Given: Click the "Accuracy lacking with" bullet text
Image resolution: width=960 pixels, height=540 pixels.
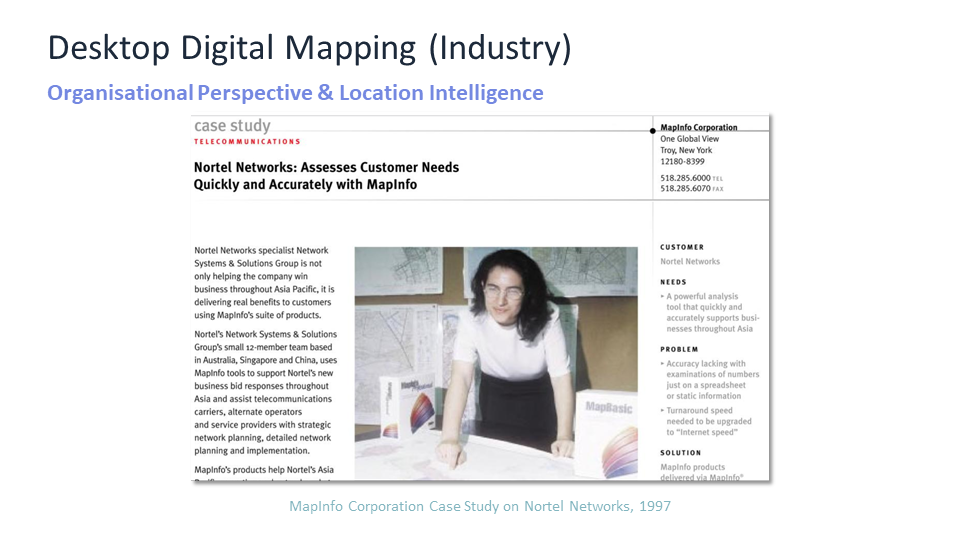Looking at the screenshot, I should 706,364.
